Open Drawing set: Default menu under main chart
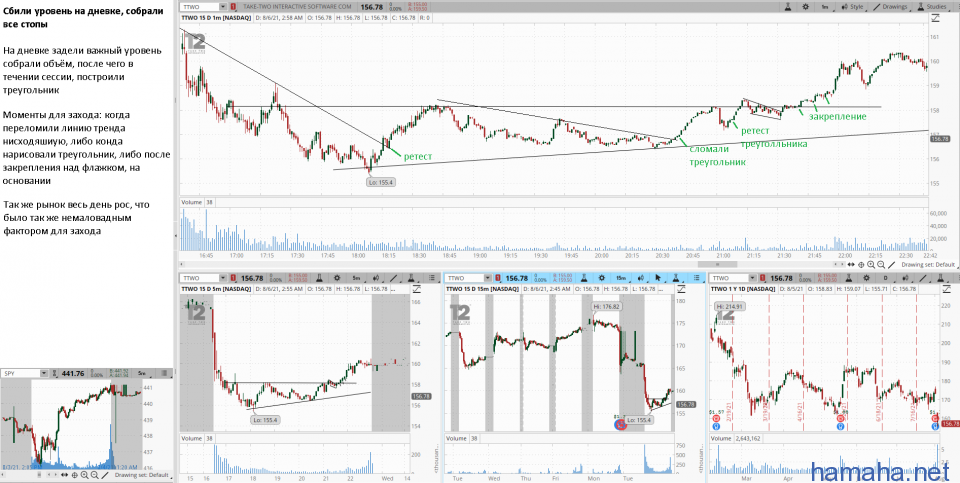 (x=929, y=264)
